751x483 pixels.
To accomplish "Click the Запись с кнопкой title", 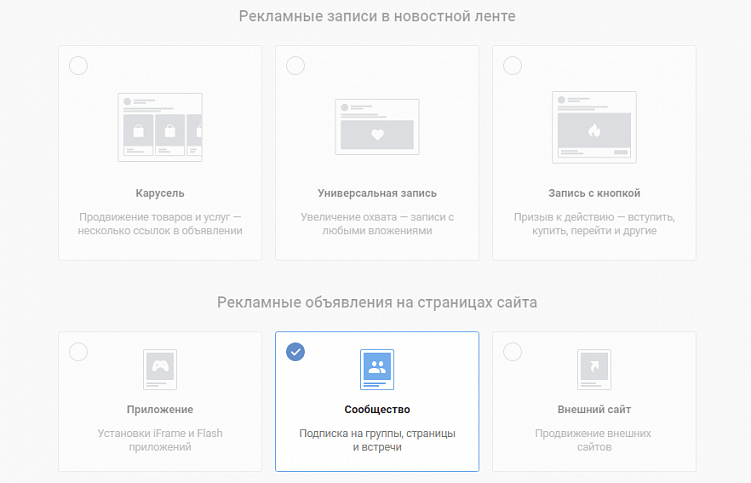I will click(x=594, y=193).
